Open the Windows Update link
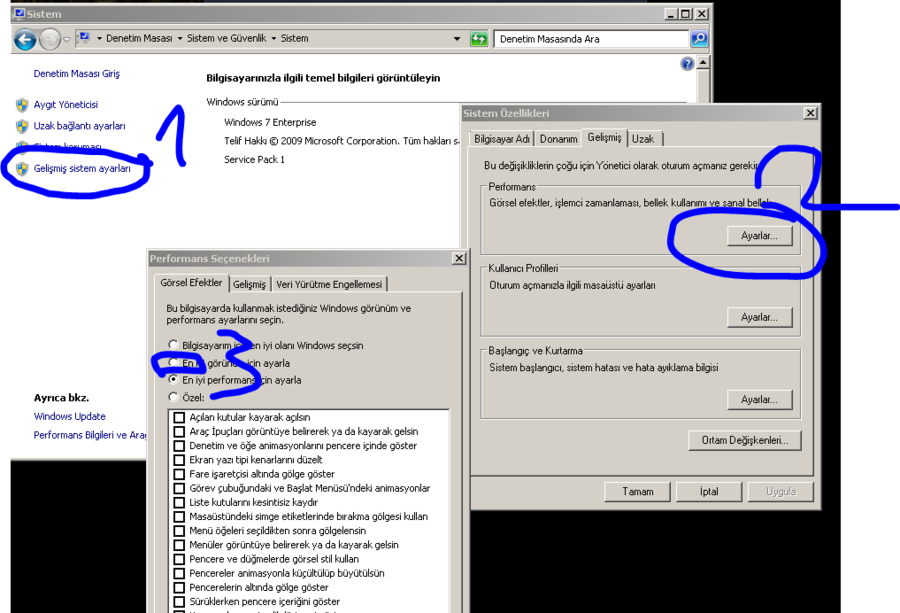 pos(69,417)
